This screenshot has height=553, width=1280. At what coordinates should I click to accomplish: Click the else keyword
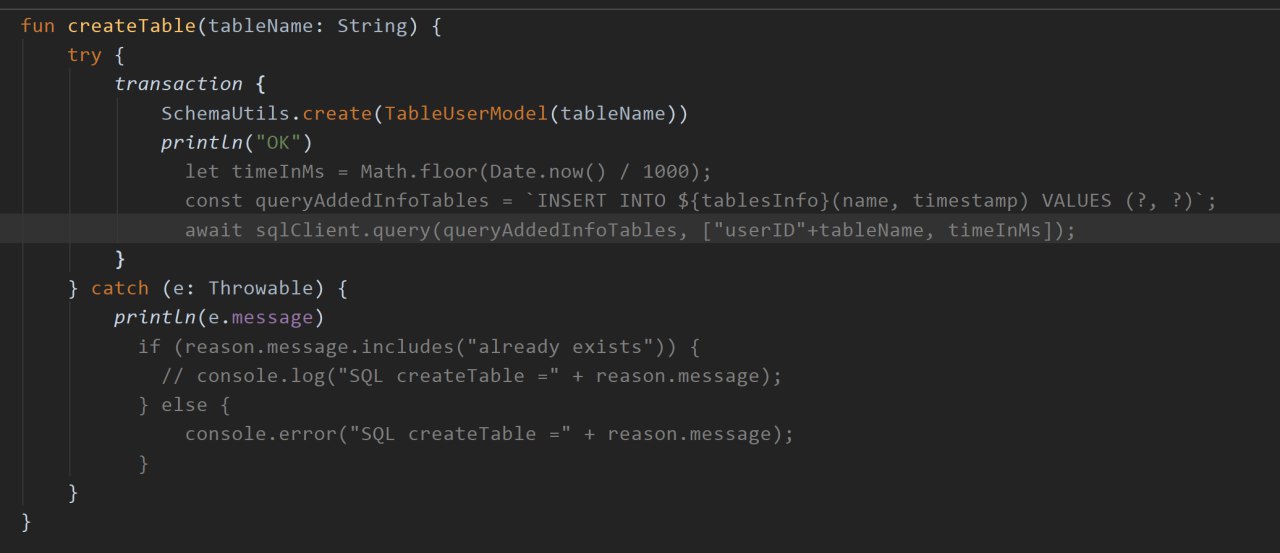[x=185, y=405]
